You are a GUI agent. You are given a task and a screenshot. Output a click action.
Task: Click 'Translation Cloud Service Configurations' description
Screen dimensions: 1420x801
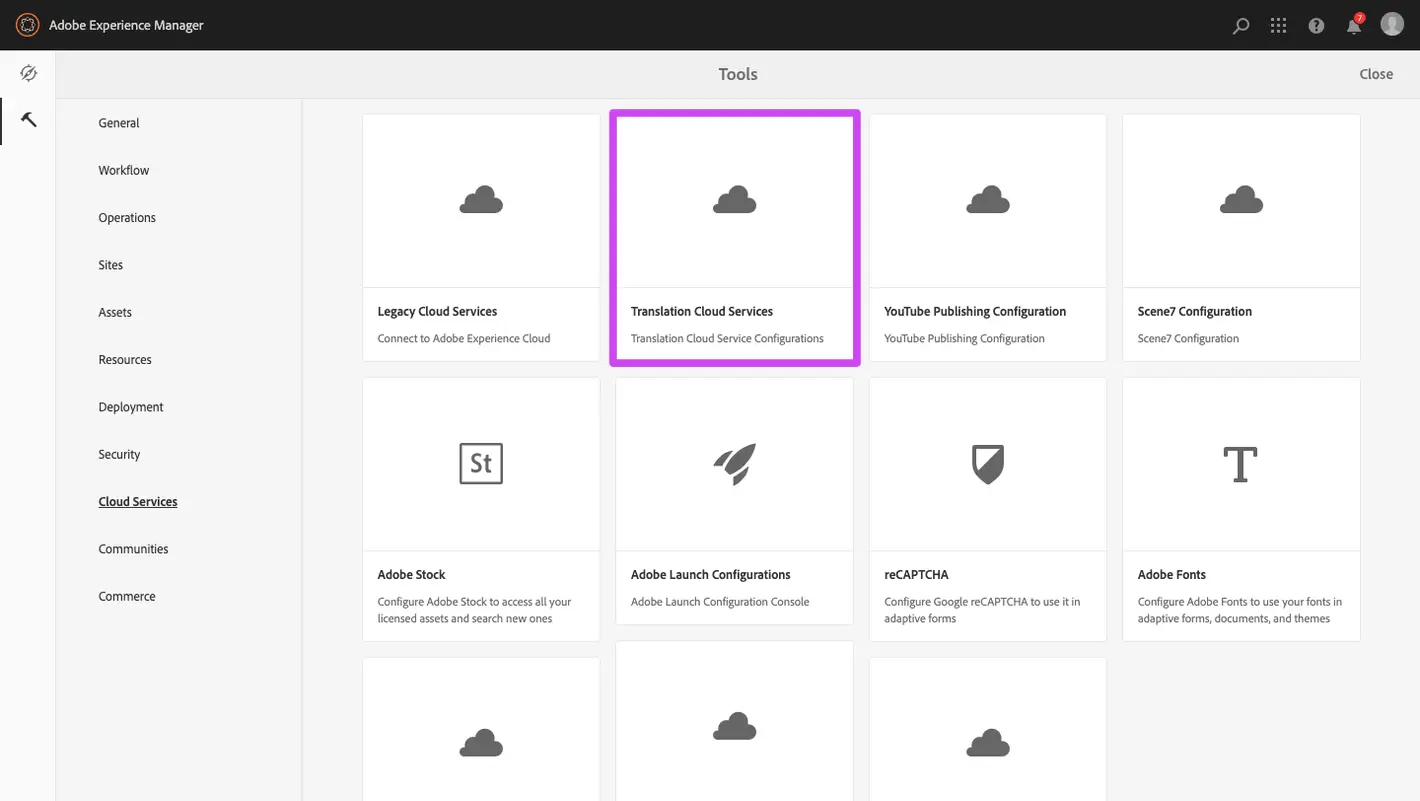click(x=727, y=338)
